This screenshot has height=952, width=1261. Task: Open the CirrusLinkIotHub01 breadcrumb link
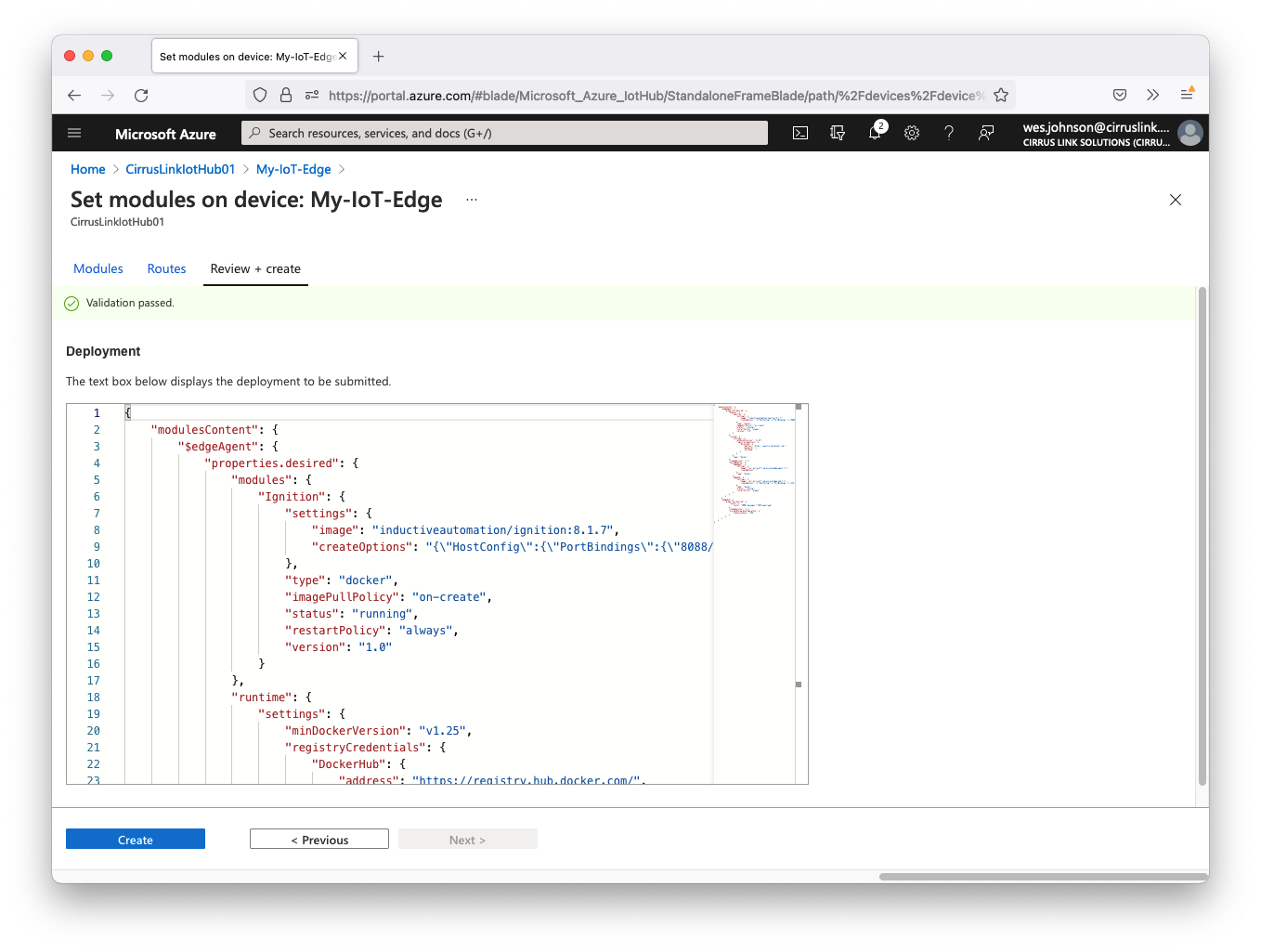point(180,169)
